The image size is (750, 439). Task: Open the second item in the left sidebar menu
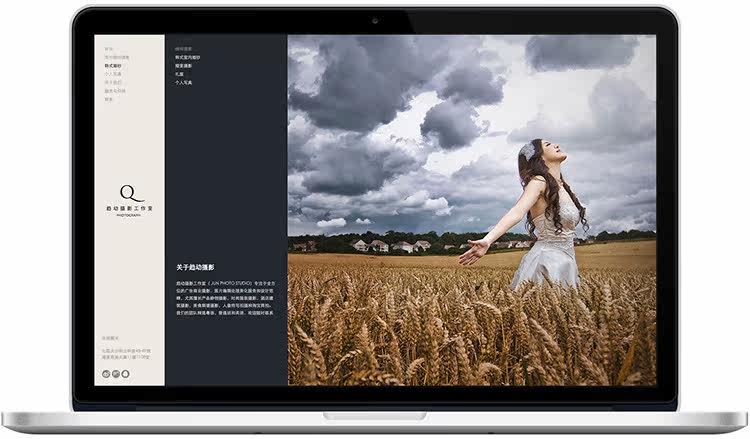(x=117, y=57)
